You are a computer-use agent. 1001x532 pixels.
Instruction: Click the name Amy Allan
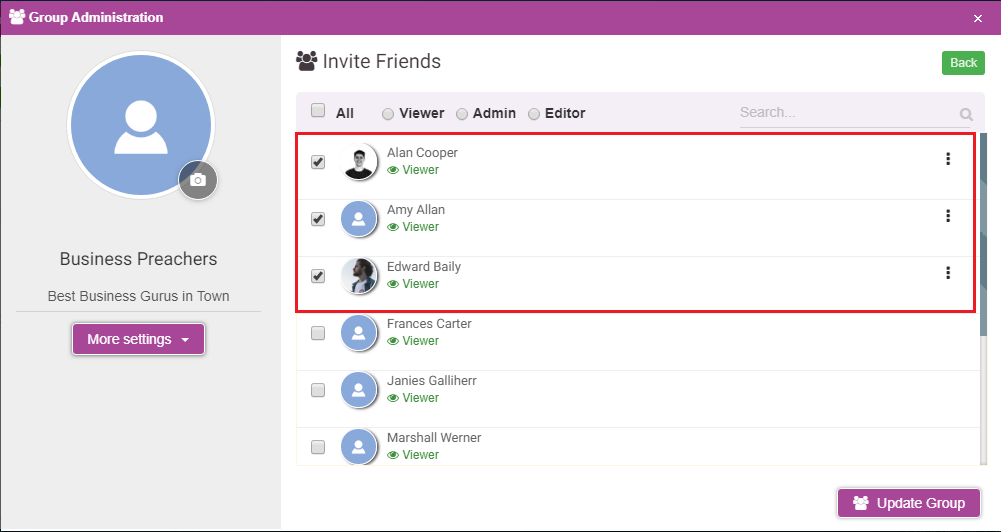(416, 209)
